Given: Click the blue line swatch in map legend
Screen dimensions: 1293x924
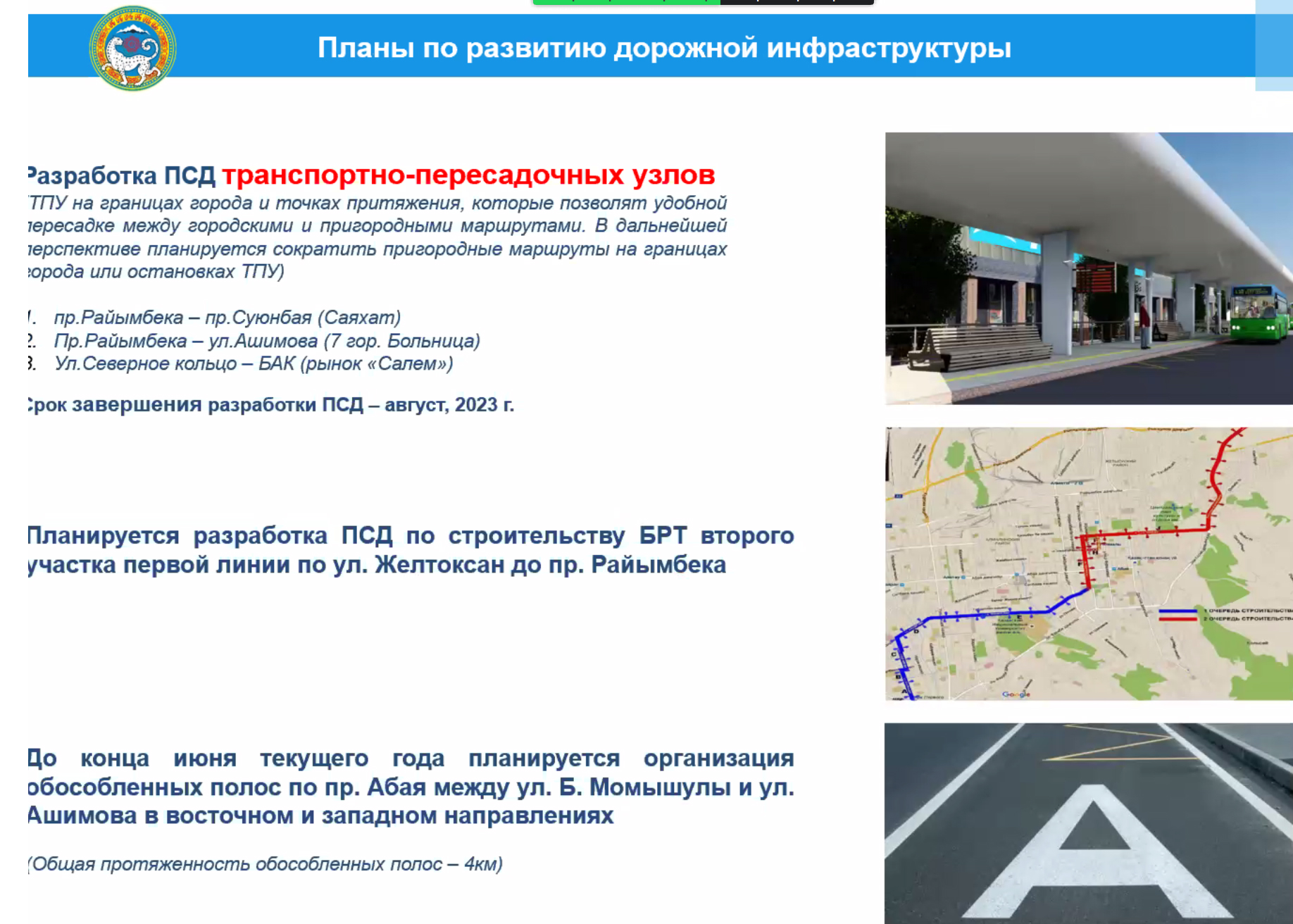Looking at the screenshot, I should (1178, 611).
